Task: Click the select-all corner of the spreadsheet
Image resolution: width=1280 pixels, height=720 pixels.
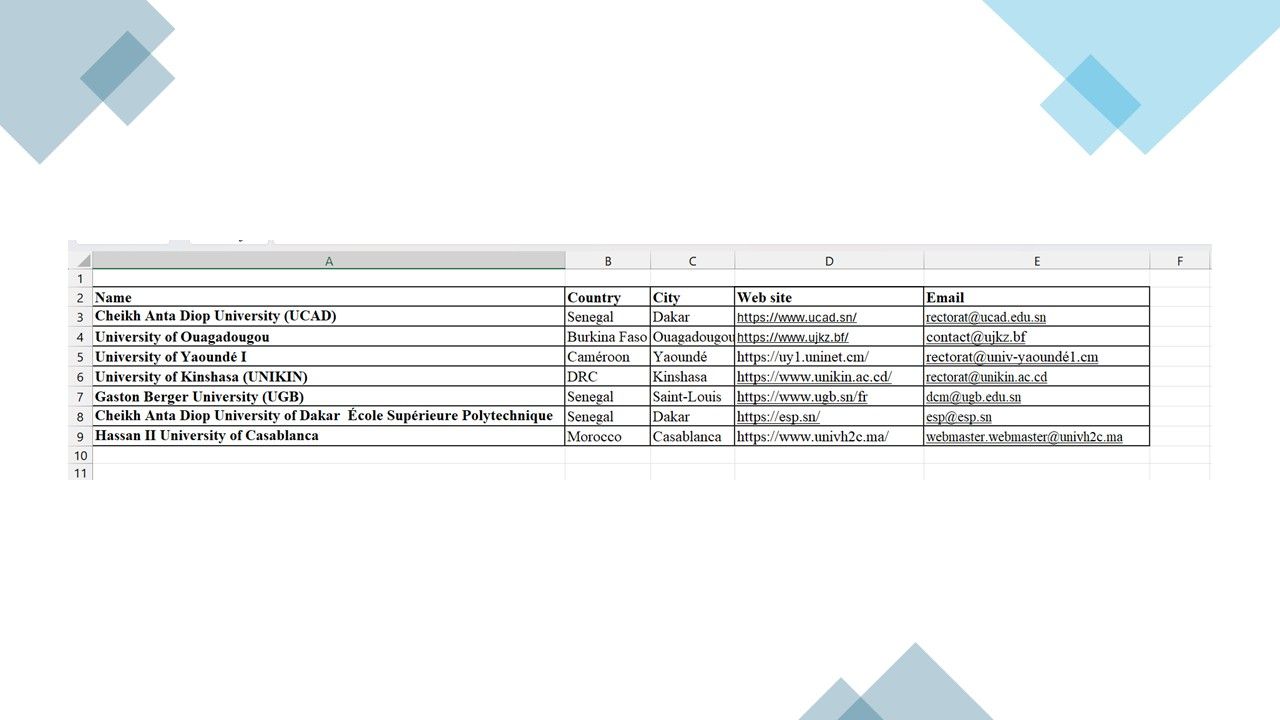Action: (x=80, y=261)
